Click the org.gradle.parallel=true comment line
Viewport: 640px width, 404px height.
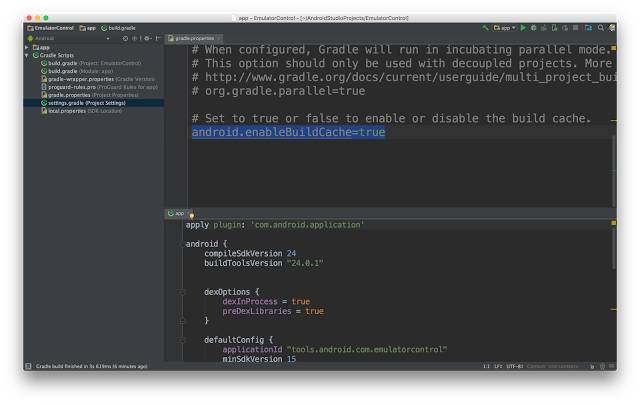(278, 91)
